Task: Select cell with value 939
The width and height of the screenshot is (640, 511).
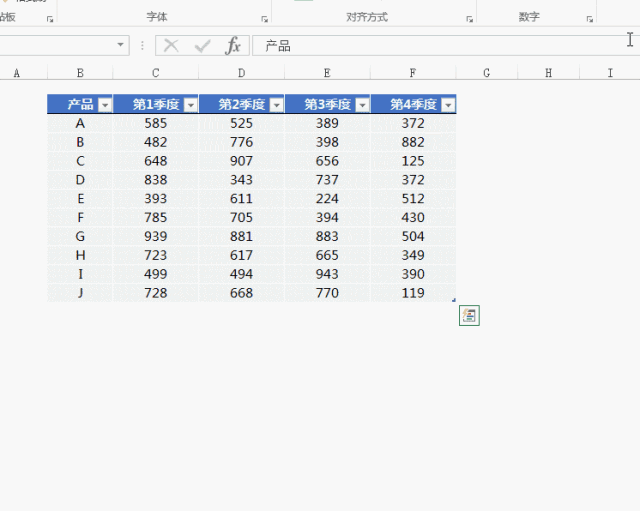Action: point(156,236)
